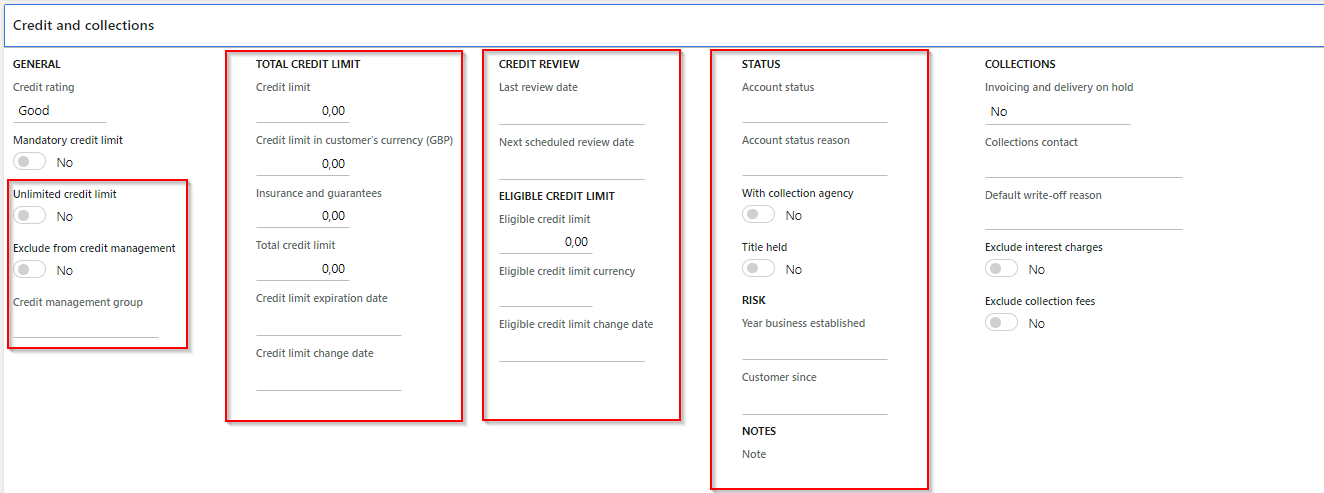Enable the With collection agency toggle

(758, 215)
